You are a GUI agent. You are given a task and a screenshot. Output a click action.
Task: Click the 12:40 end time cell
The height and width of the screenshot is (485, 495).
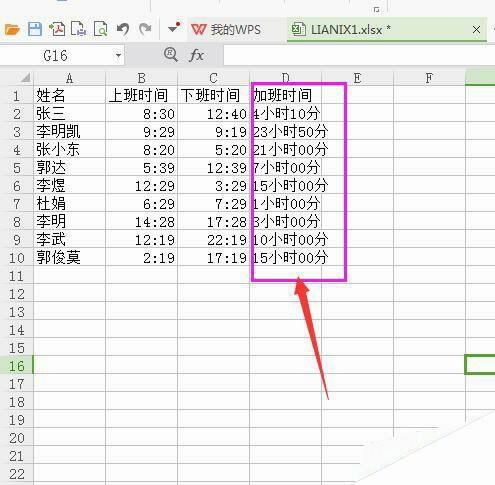[213, 114]
